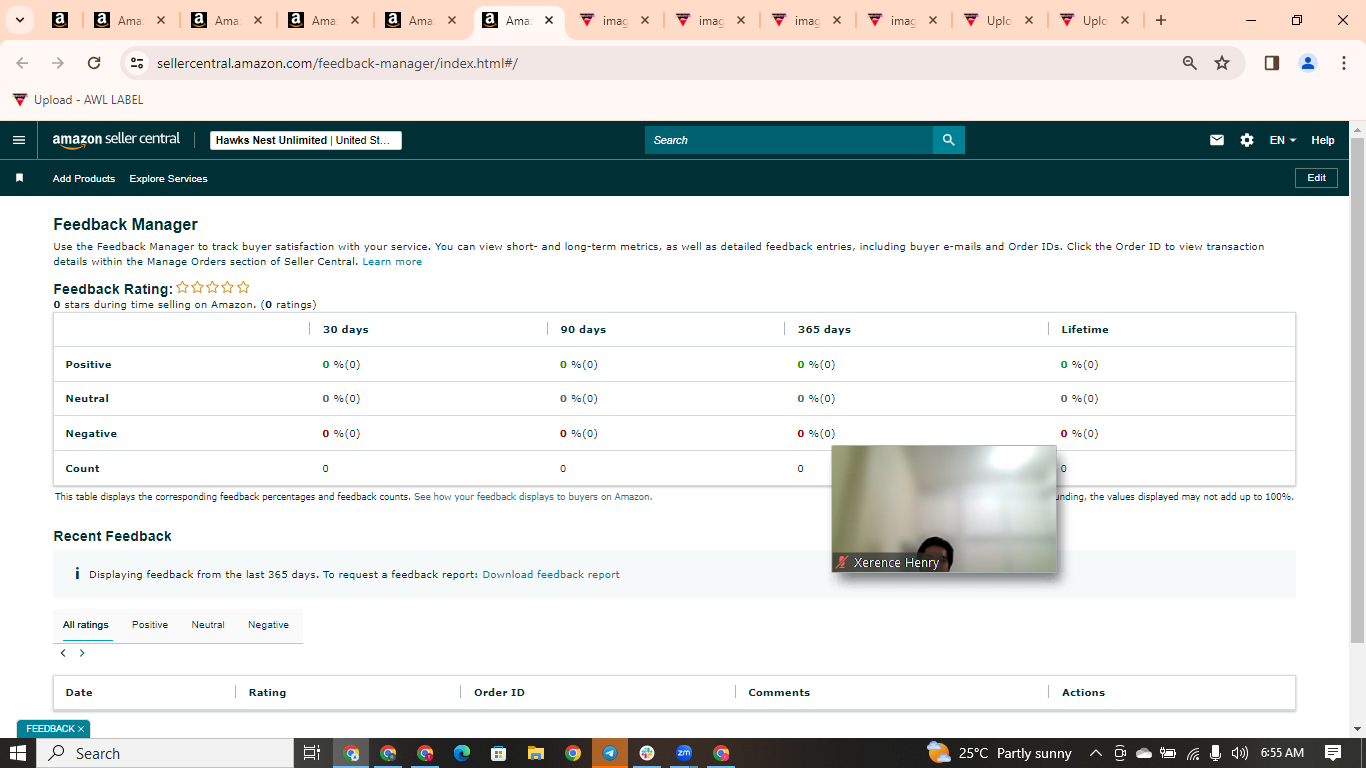The image size is (1366, 768).
Task: Click the Download feedback report link
Action: [x=551, y=575]
